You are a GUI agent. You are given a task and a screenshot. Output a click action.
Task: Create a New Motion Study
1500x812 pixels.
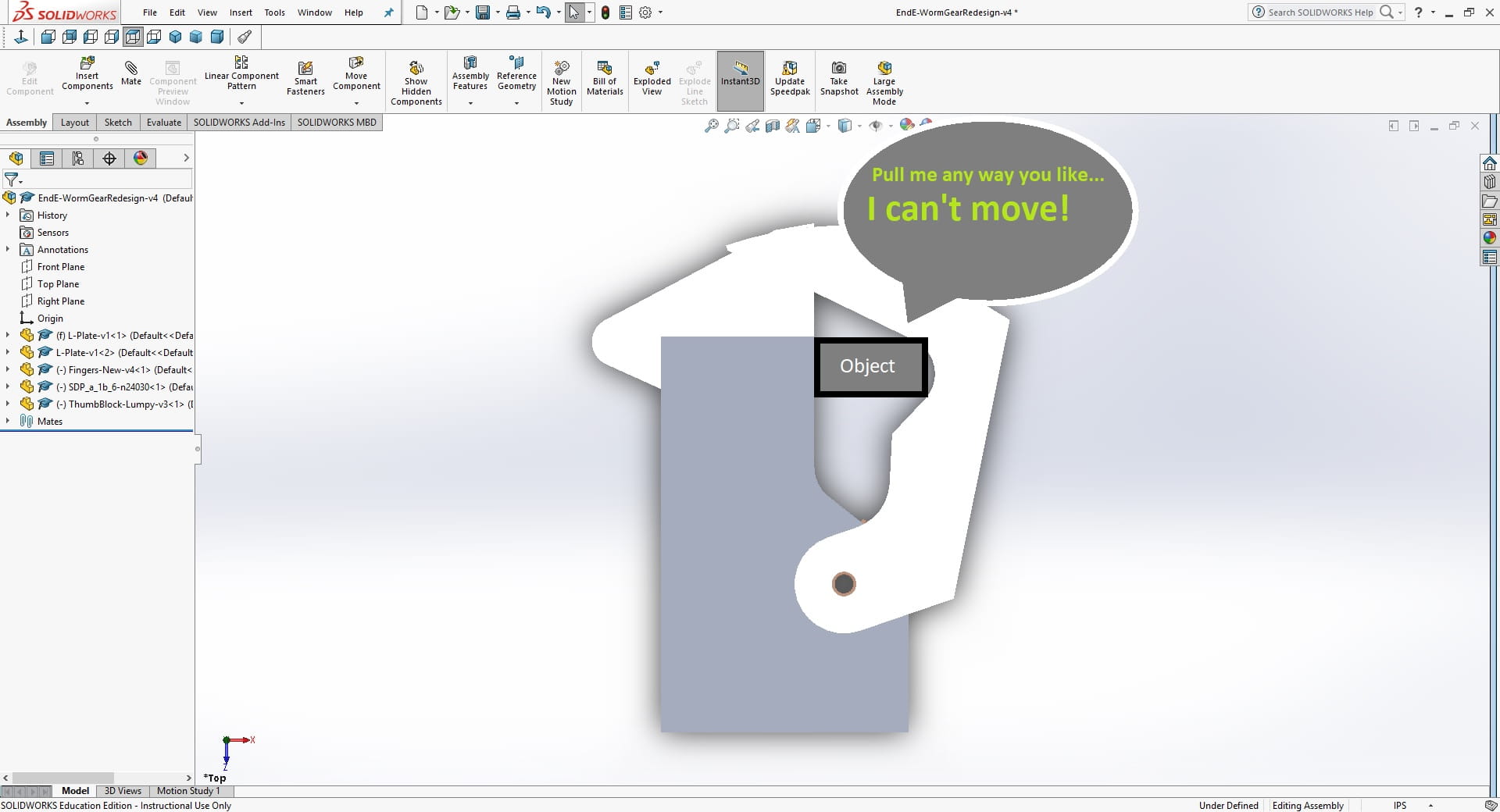tap(561, 82)
